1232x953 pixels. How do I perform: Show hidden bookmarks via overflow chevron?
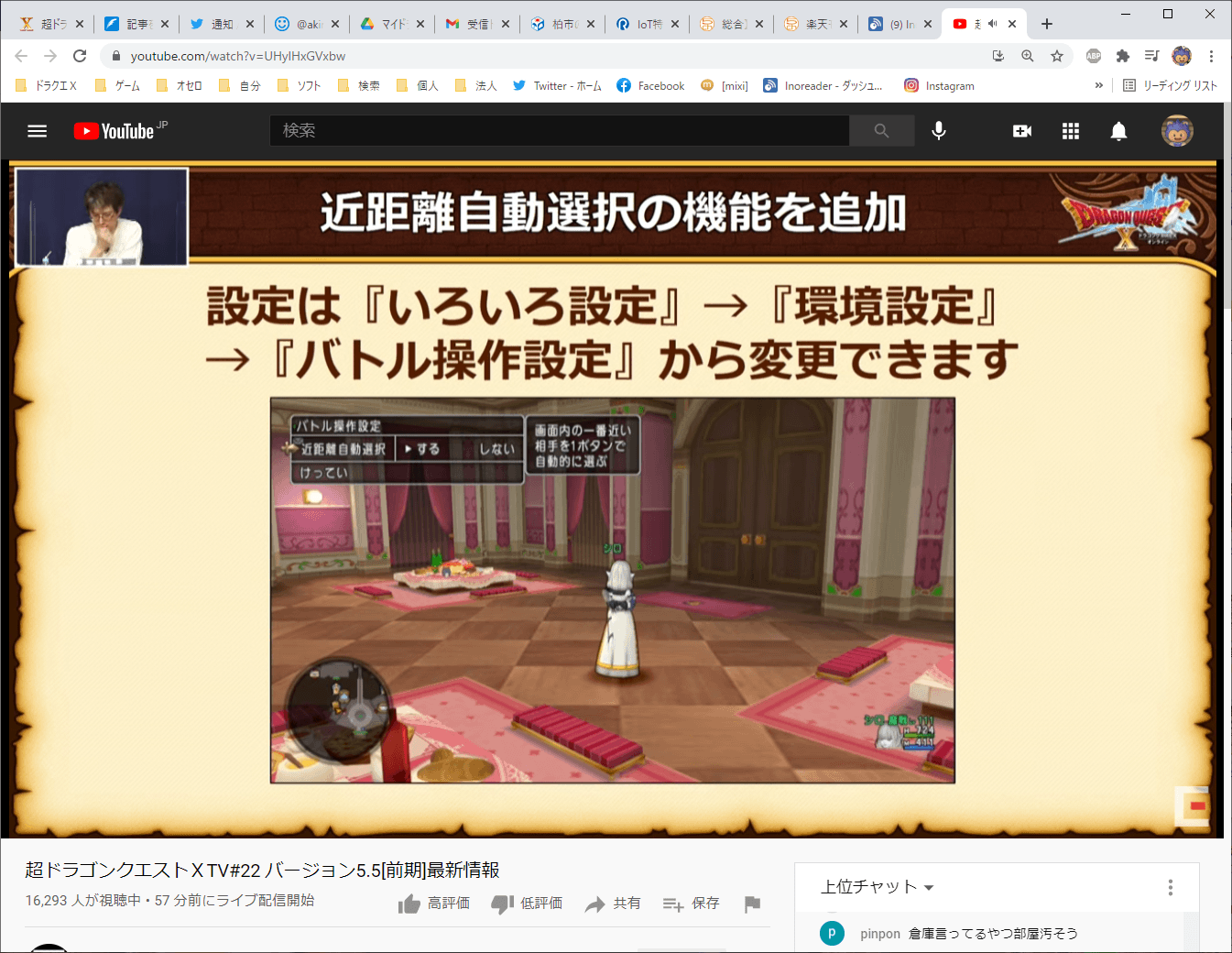click(x=1098, y=85)
